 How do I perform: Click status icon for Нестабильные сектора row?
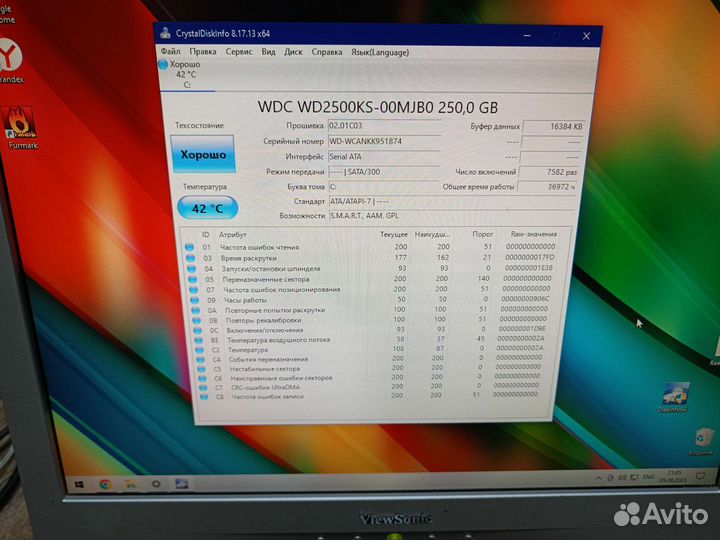201,369
